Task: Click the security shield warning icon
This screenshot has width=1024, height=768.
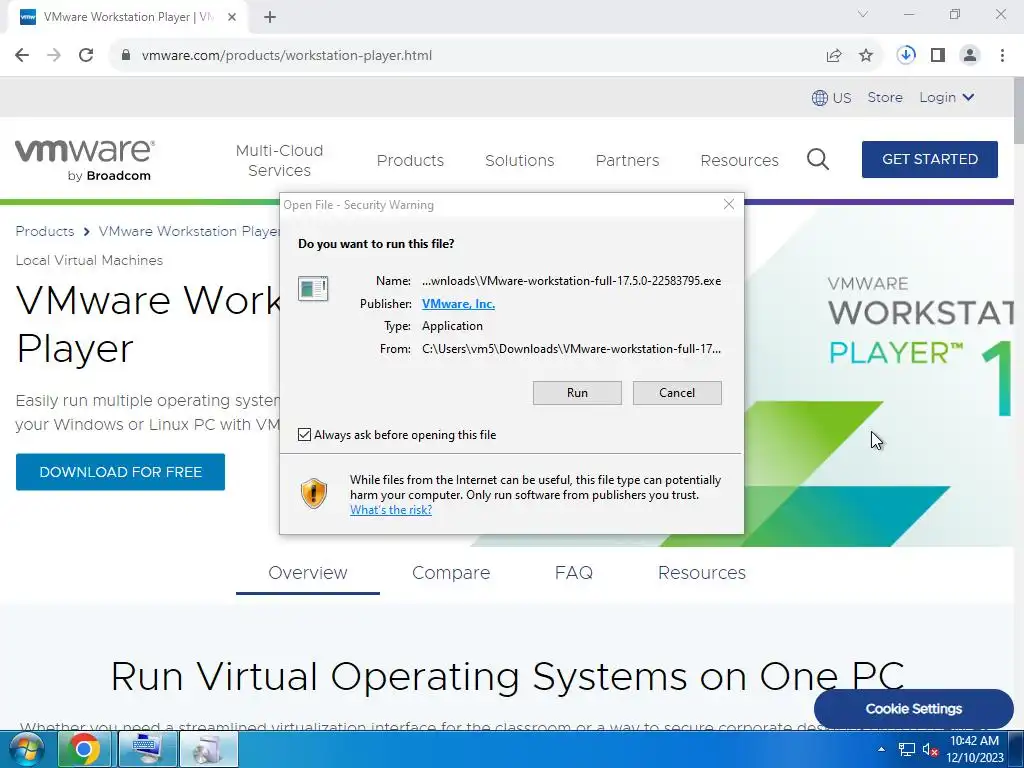Action: [x=313, y=493]
